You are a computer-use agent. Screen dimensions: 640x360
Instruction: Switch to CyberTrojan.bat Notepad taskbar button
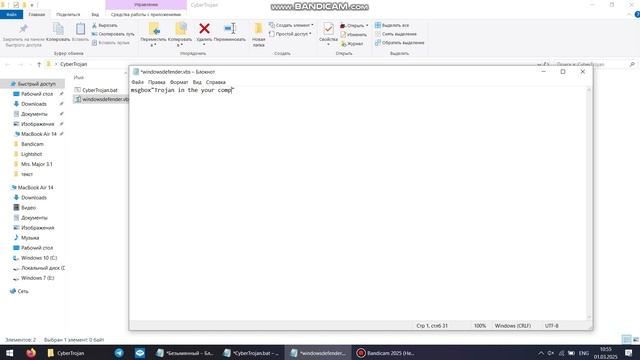251,353
